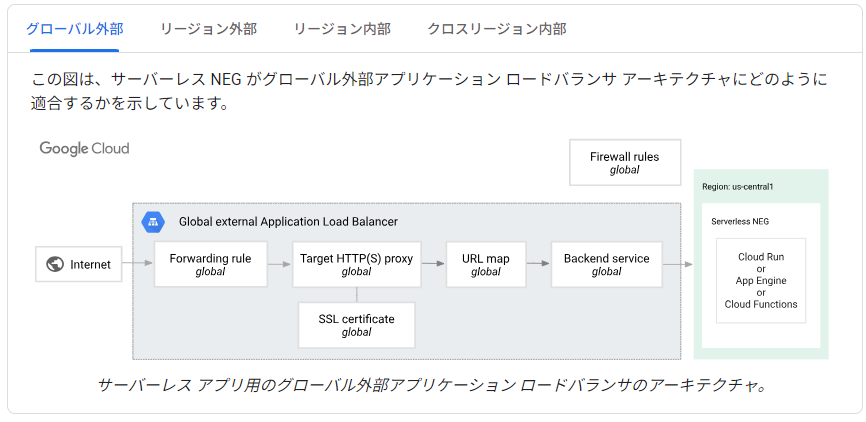Image resolution: width=866 pixels, height=422 pixels.
Task: Click the Global external Application Load Balancer title
Action: 288,222
